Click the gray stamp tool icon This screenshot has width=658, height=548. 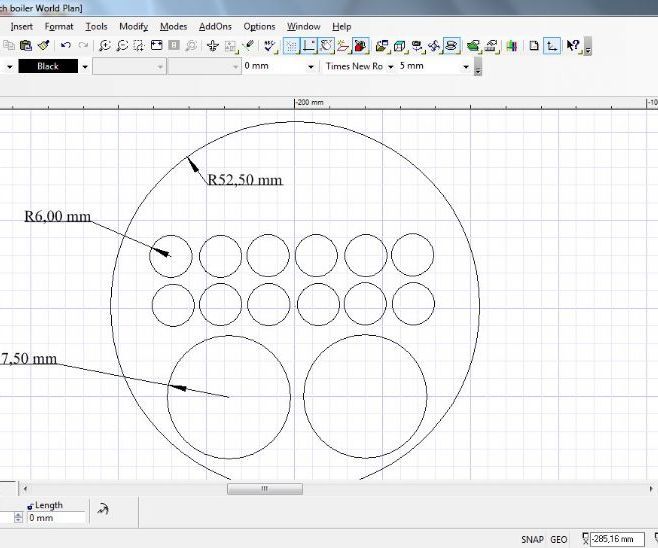coord(491,46)
